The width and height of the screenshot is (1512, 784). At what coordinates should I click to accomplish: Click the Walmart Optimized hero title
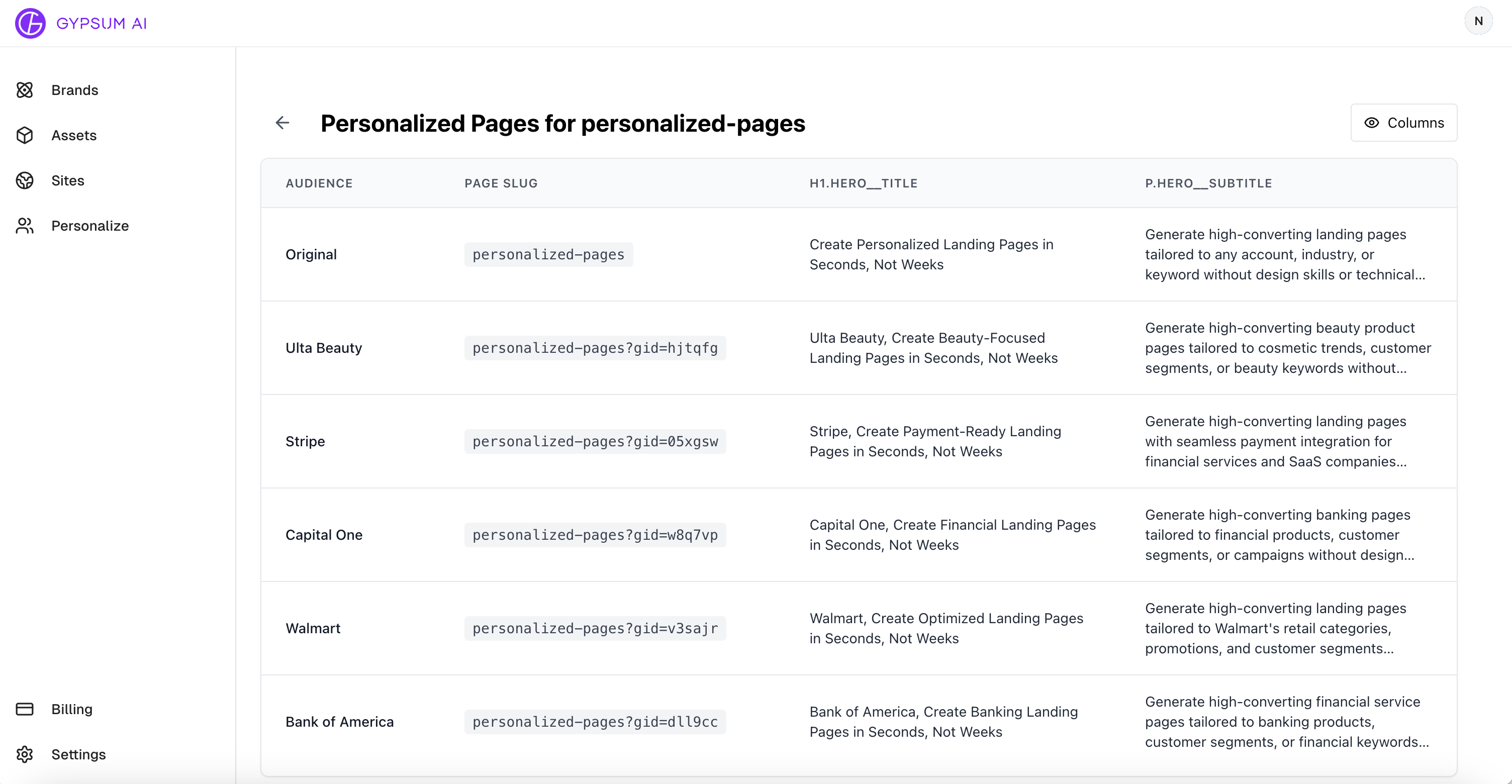pos(946,628)
